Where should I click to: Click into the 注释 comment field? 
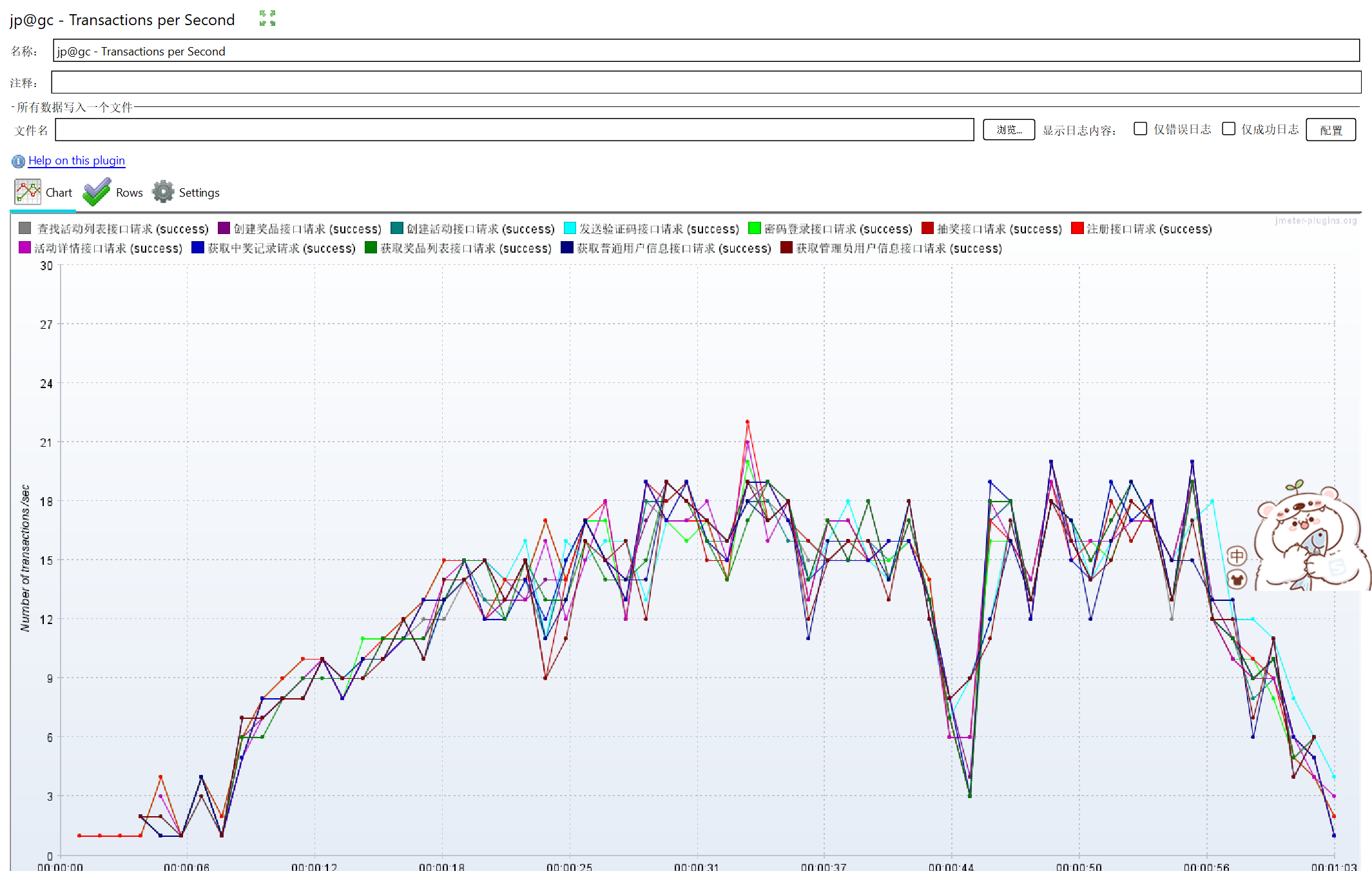point(705,83)
